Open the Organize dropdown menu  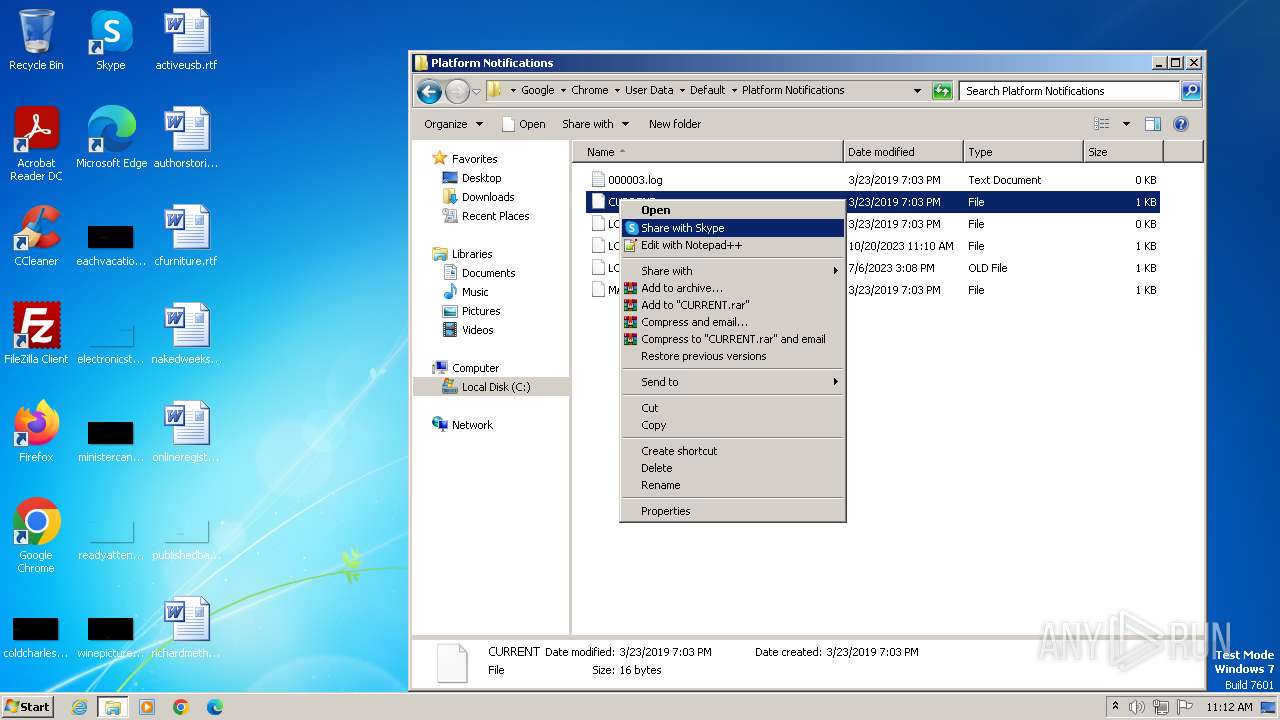453,124
